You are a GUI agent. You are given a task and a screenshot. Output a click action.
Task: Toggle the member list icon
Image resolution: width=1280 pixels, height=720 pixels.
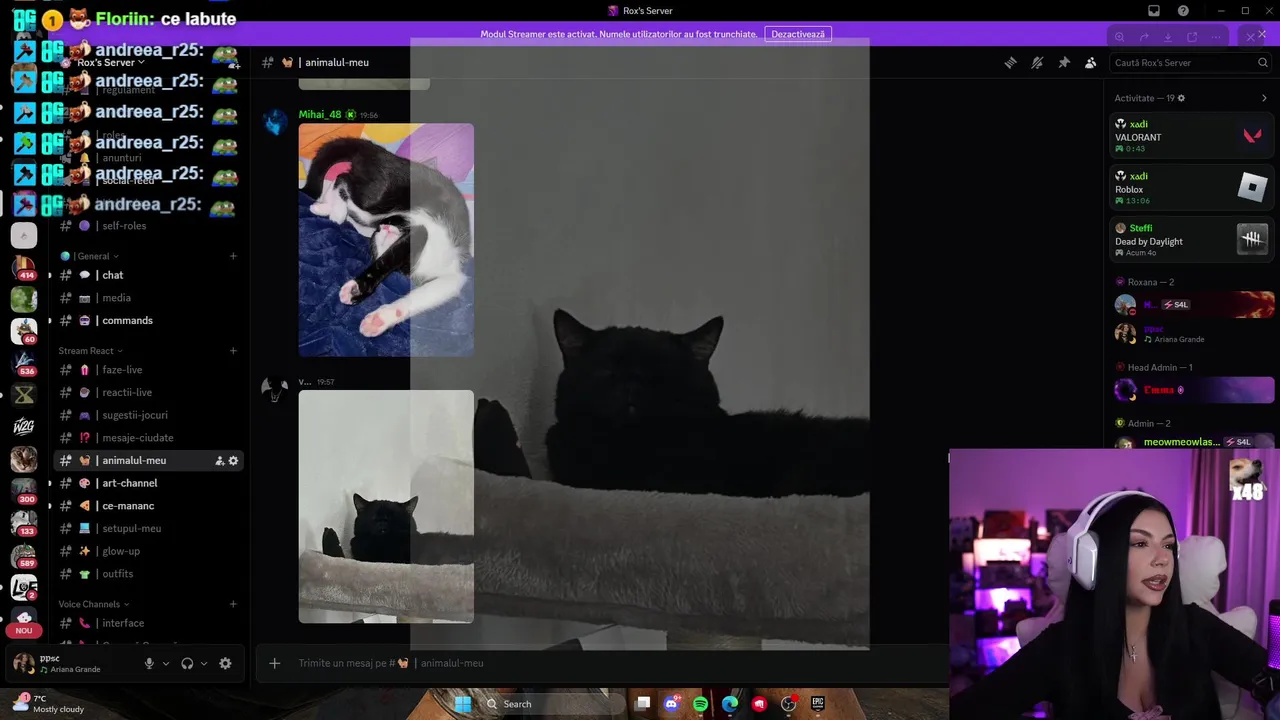click(1090, 62)
